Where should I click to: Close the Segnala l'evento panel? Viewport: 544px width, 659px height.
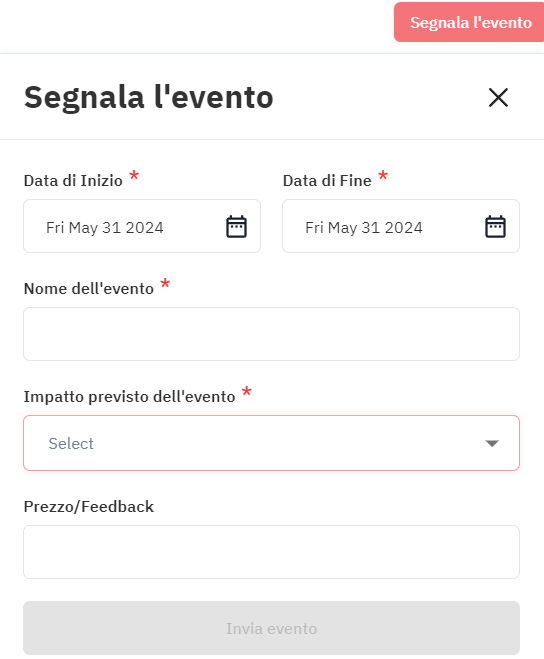(499, 98)
